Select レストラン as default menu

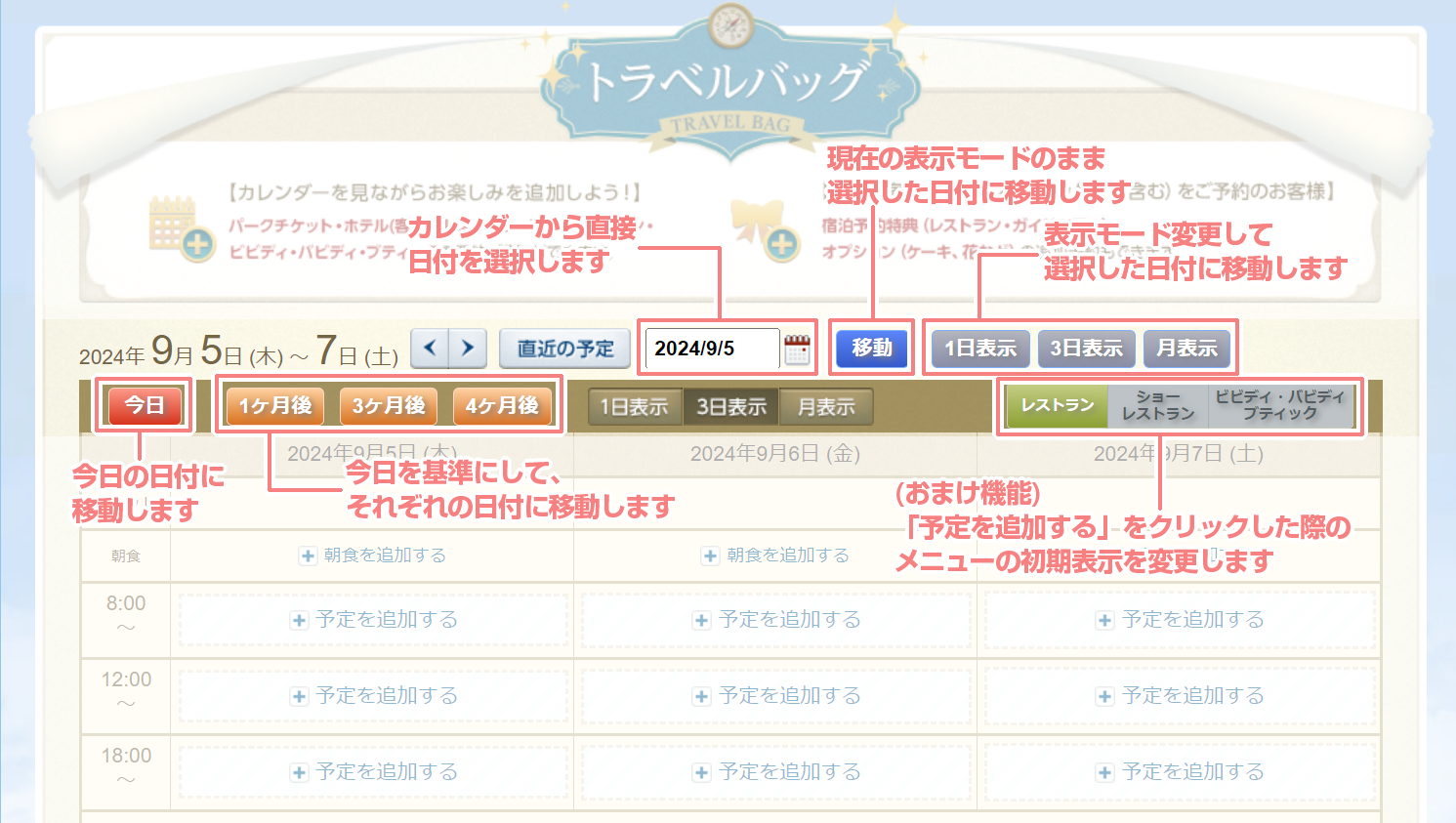pyautogui.click(x=1057, y=405)
